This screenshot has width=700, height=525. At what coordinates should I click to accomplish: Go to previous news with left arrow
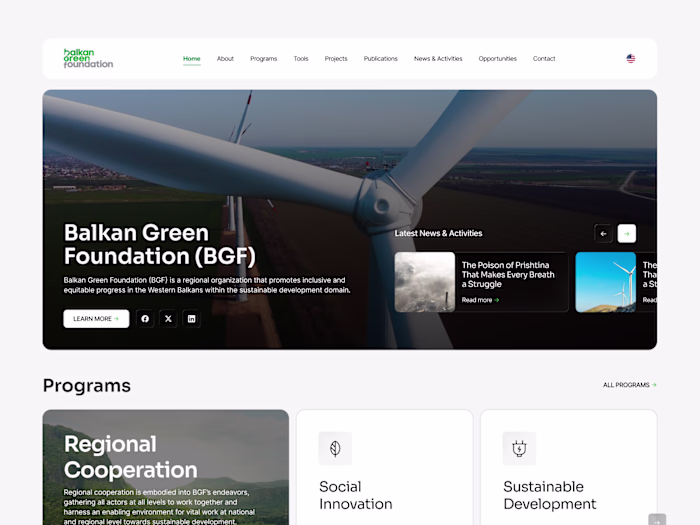click(603, 233)
